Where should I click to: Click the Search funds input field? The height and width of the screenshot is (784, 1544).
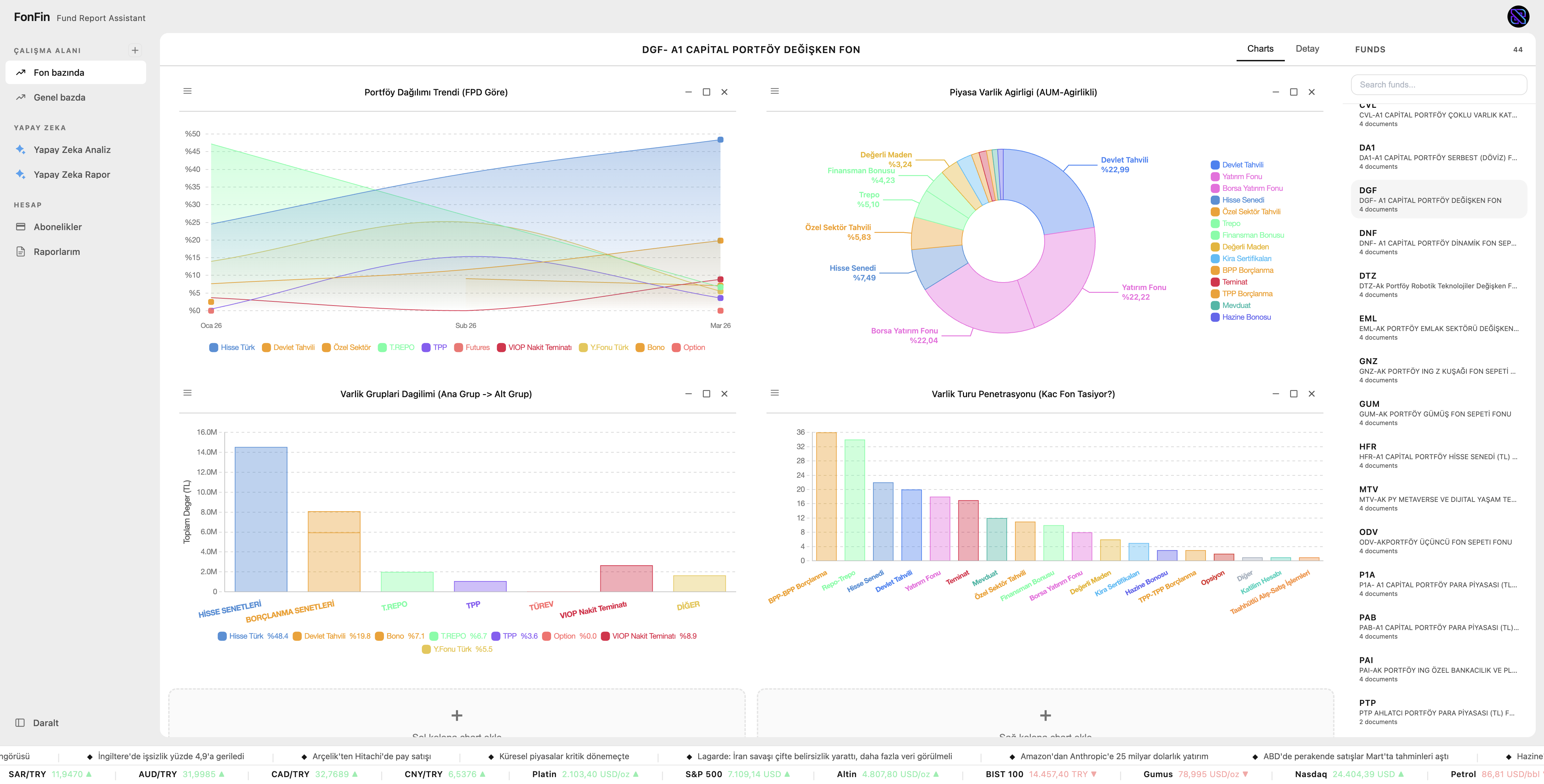pos(1439,84)
